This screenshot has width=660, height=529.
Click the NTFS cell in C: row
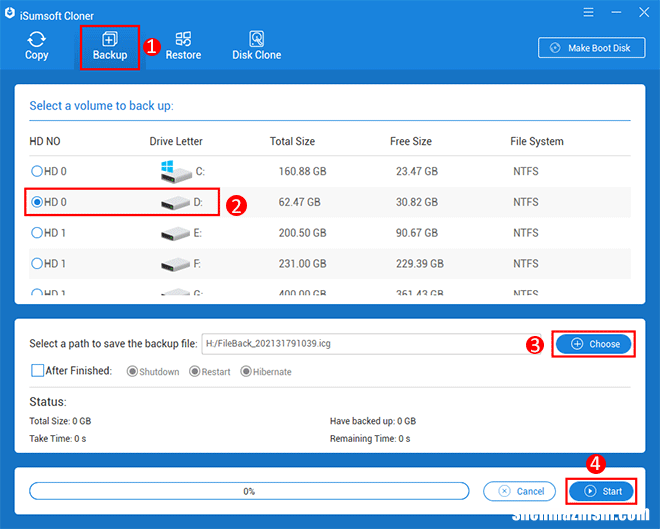point(526,171)
